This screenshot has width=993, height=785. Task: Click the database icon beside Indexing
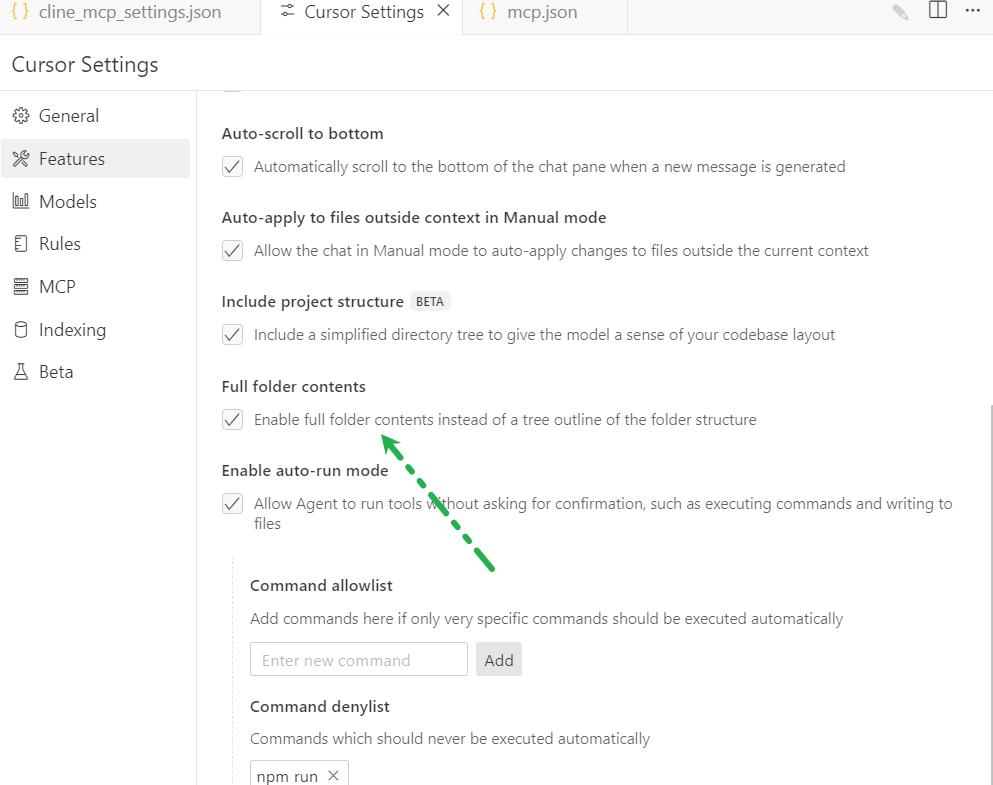[x=20, y=330]
